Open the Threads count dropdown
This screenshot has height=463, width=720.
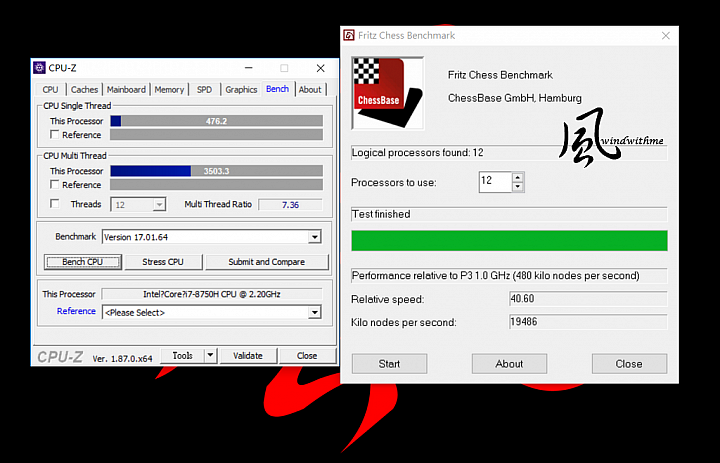[159, 204]
